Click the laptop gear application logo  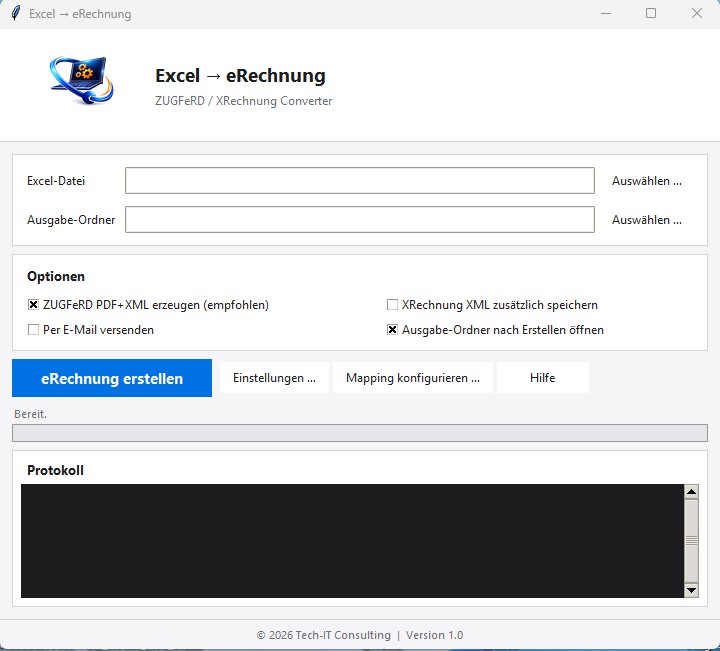click(x=82, y=80)
